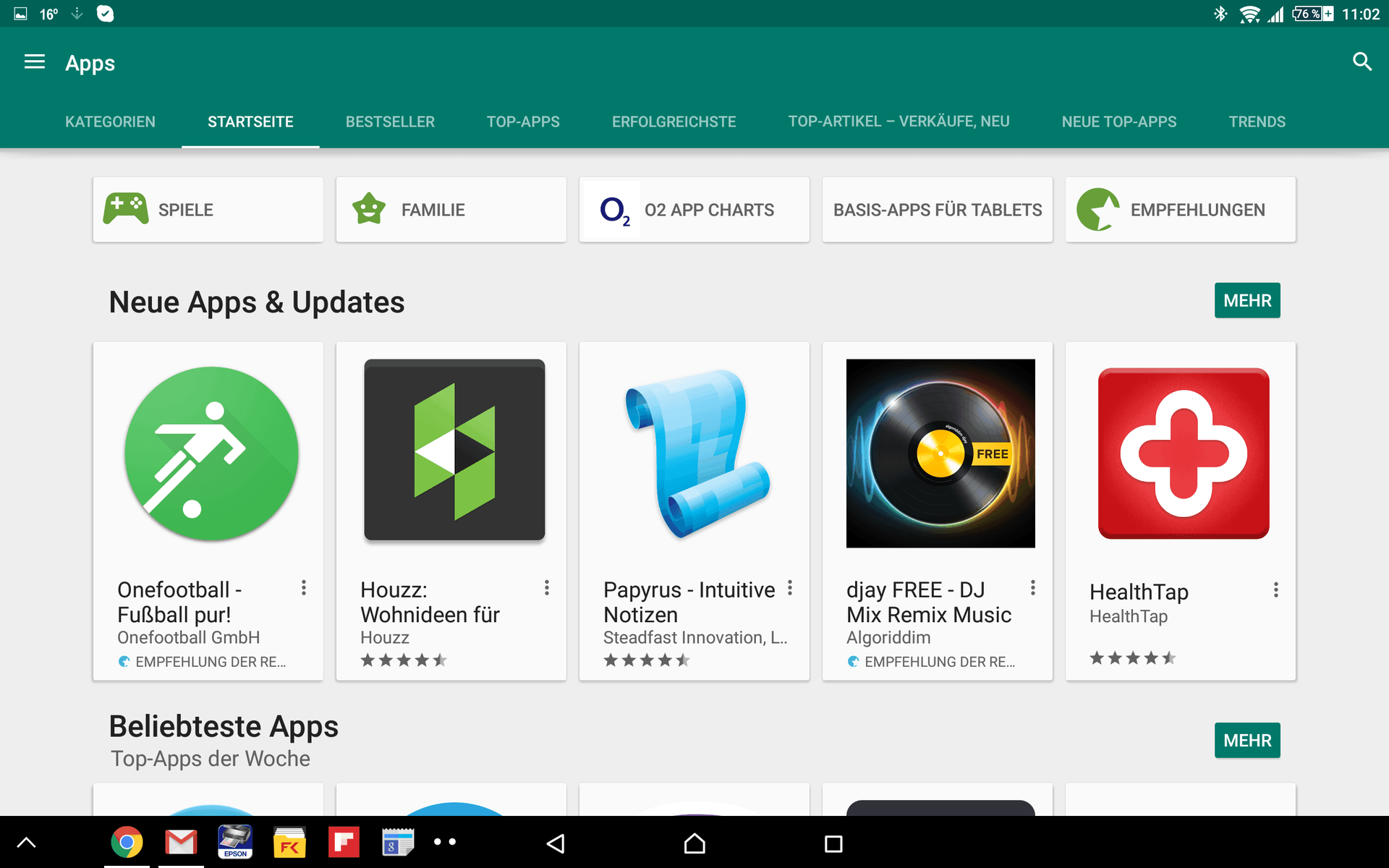Click Steadfast Innovation developer name
Viewport: 1389px width, 868px height.
point(695,637)
